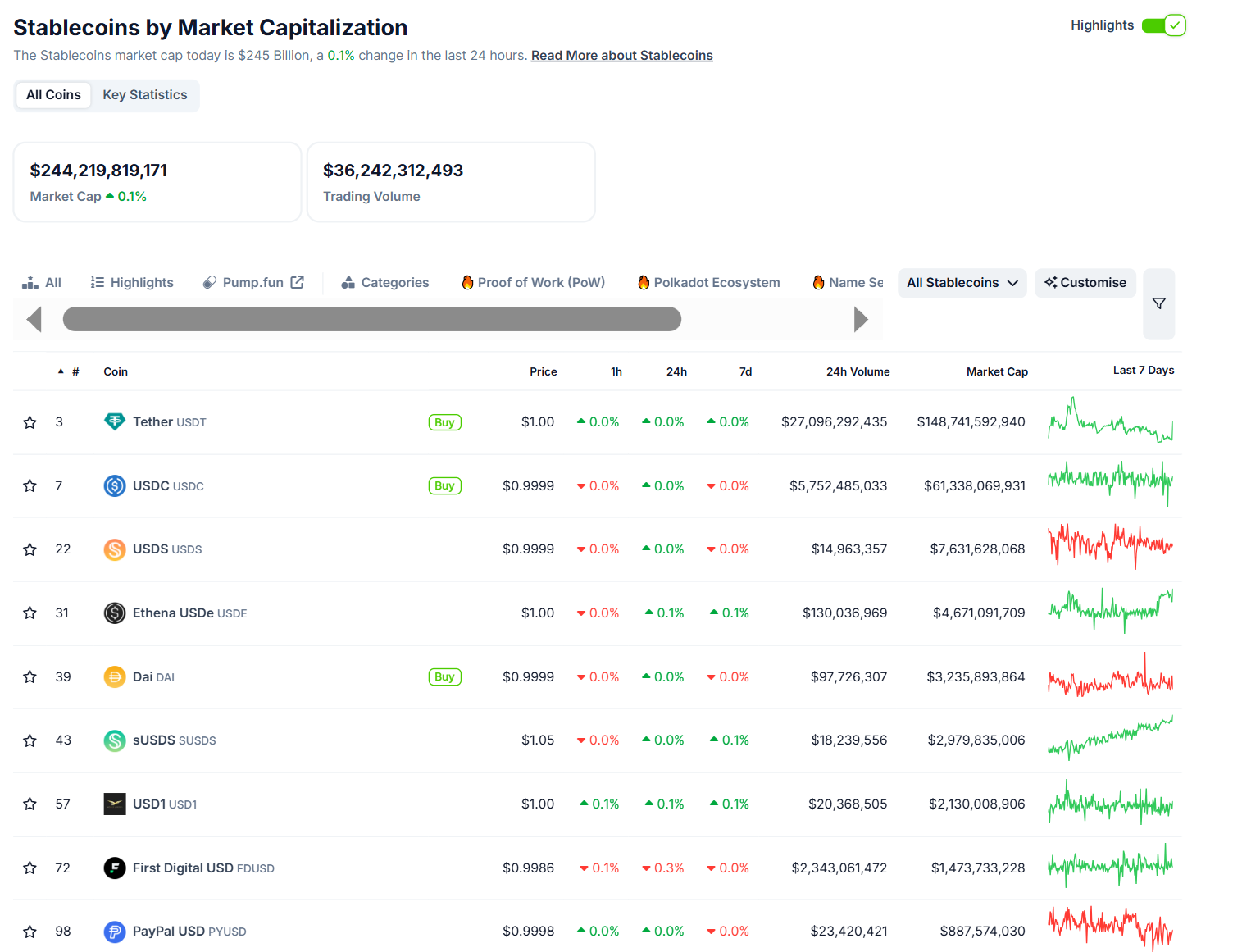Open the filter funnel icon
Viewport: 1242px width, 952px height.
click(x=1159, y=303)
